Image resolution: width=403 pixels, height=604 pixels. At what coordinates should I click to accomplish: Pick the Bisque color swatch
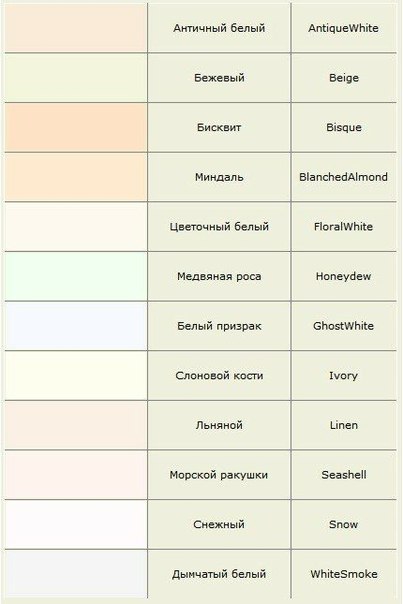(76, 128)
